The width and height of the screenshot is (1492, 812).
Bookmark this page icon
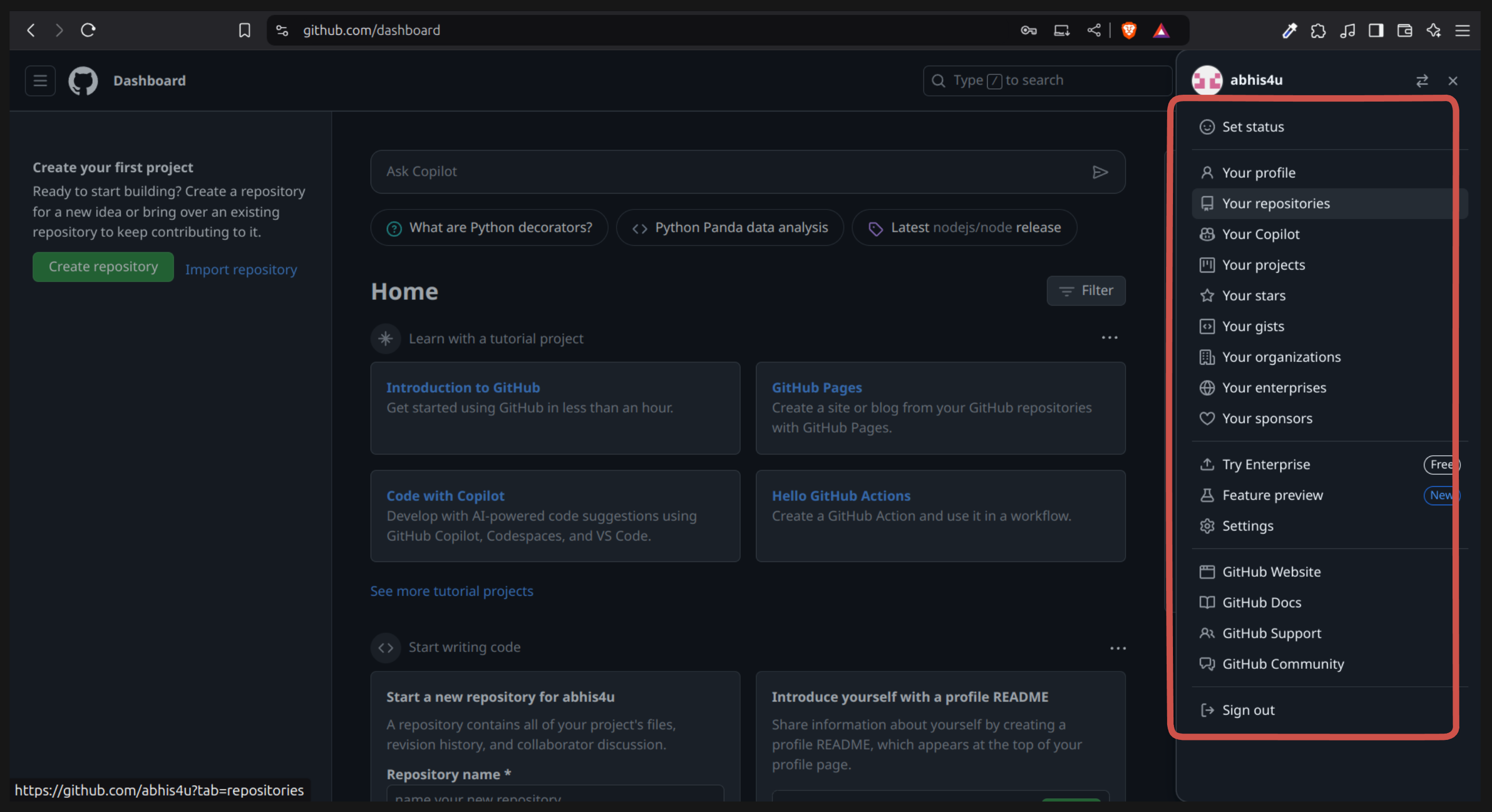click(x=244, y=30)
